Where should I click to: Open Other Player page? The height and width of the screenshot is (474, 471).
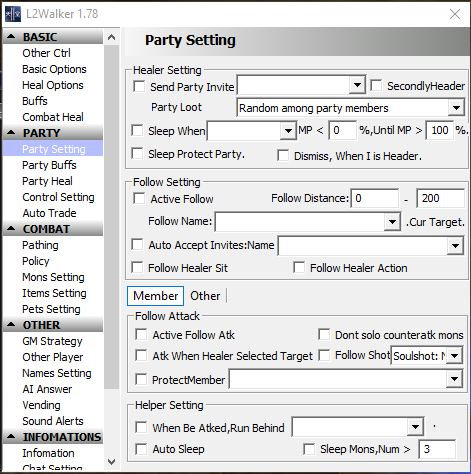53,357
